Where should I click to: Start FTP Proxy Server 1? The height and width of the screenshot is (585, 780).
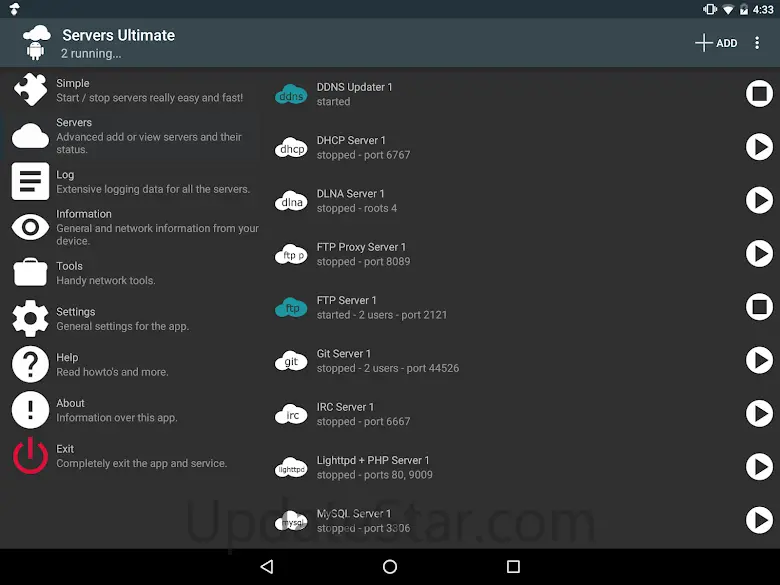pyautogui.click(x=759, y=253)
